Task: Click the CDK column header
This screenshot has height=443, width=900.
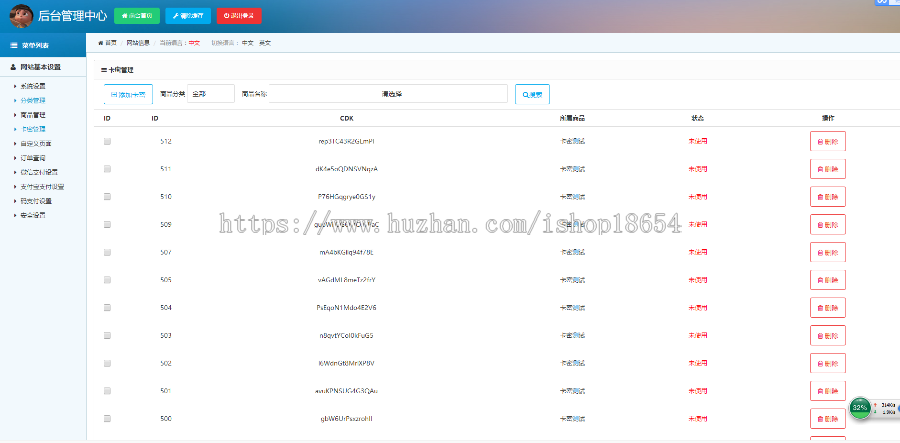Action: (347, 118)
